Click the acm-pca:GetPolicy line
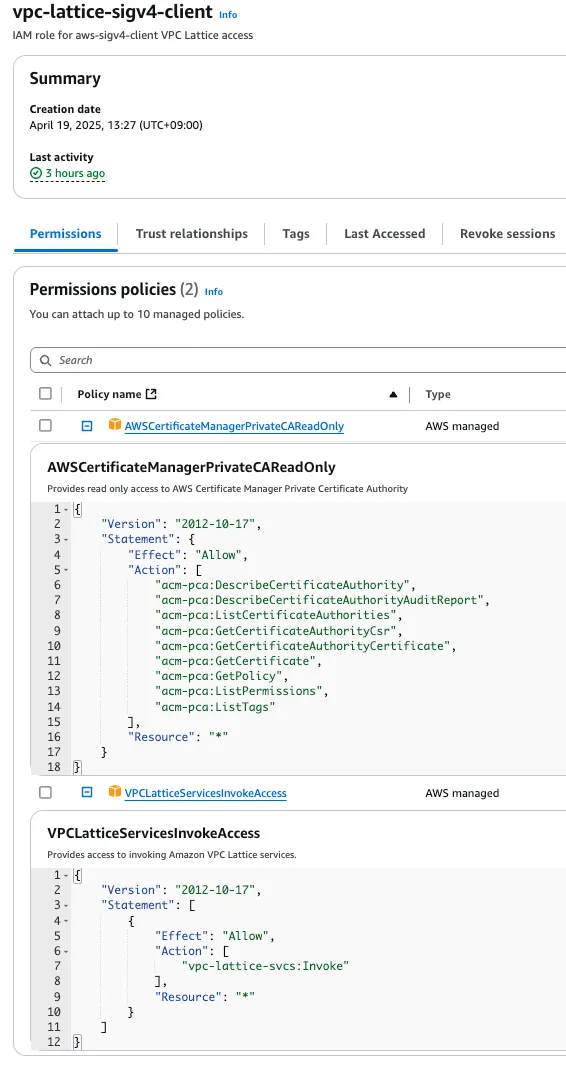The height and width of the screenshot is (1067, 566). pyautogui.click(x=222, y=676)
